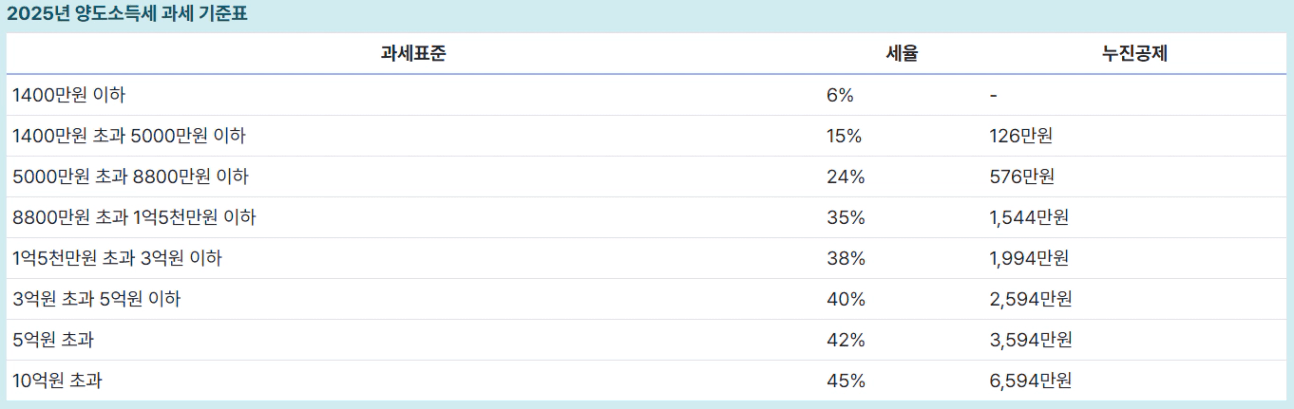The height and width of the screenshot is (409, 1294).
Task: Select the 1400만원 초과 5000만원 이하 cell
Action: point(413,136)
